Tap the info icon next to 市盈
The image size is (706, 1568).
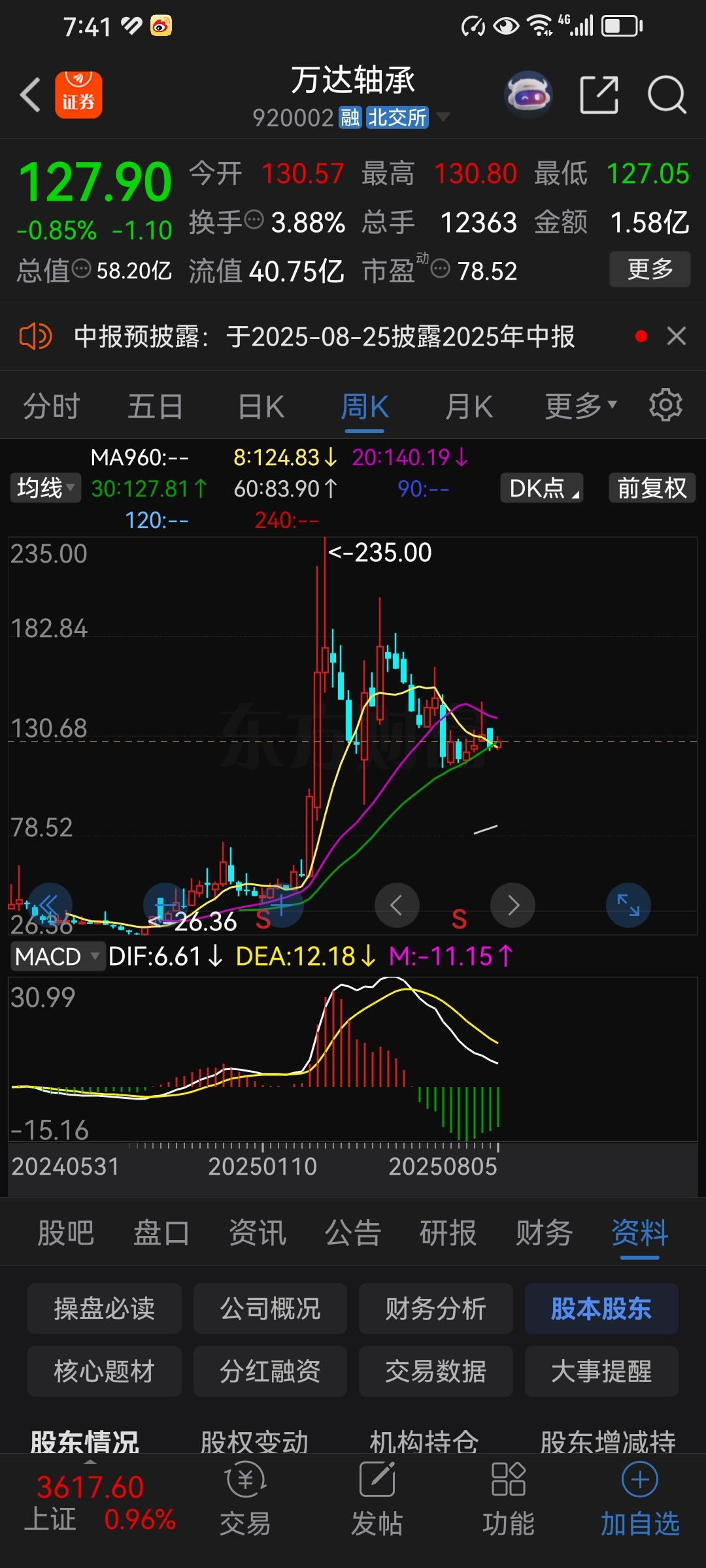pyautogui.click(x=441, y=269)
